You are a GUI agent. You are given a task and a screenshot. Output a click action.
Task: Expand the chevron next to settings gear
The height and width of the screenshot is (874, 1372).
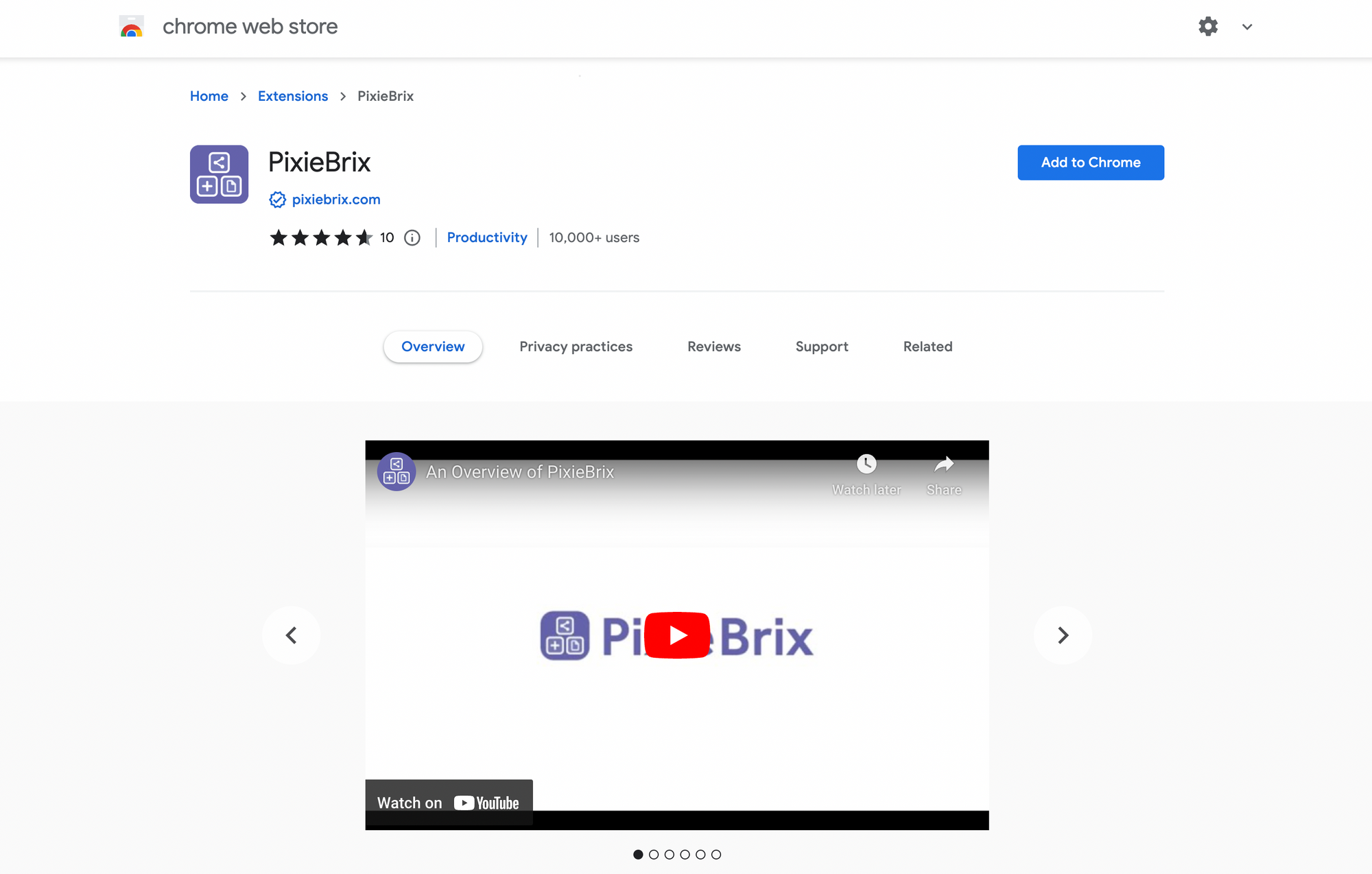pyautogui.click(x=1246, y=27)
